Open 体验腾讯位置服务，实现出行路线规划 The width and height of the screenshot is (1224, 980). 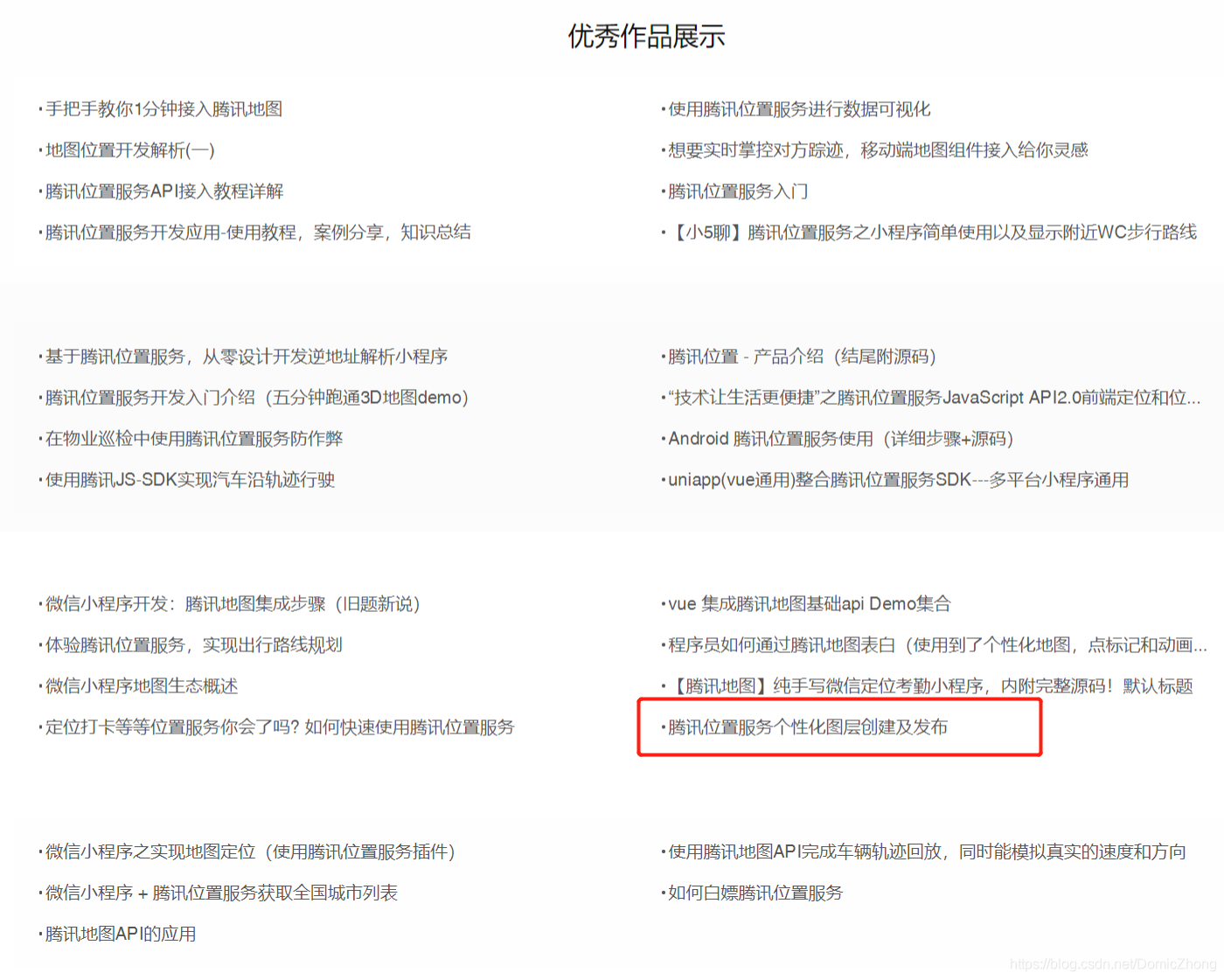(x=194, y=645)
